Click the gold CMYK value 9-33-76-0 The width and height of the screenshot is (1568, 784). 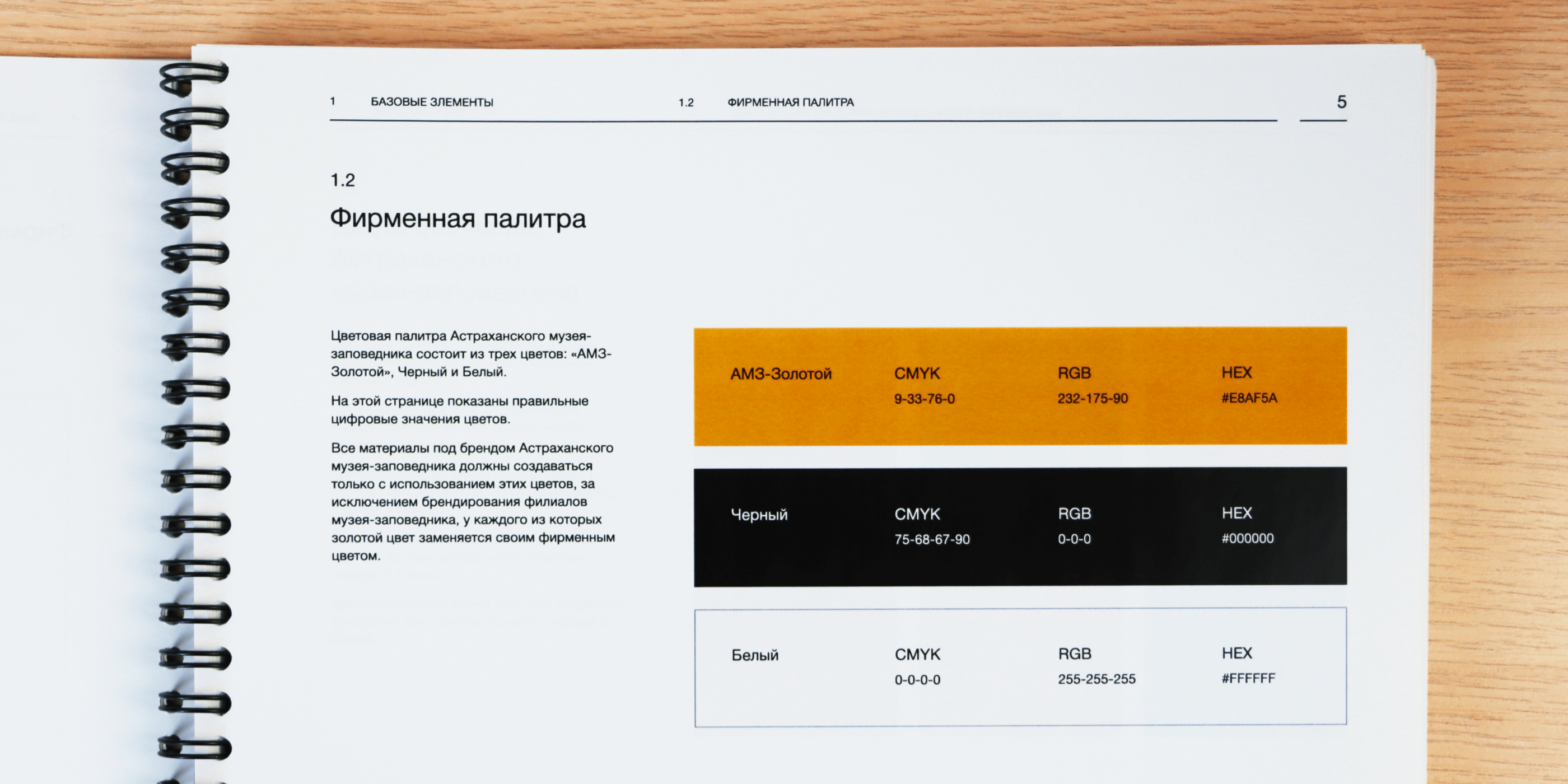pos(924,399)
